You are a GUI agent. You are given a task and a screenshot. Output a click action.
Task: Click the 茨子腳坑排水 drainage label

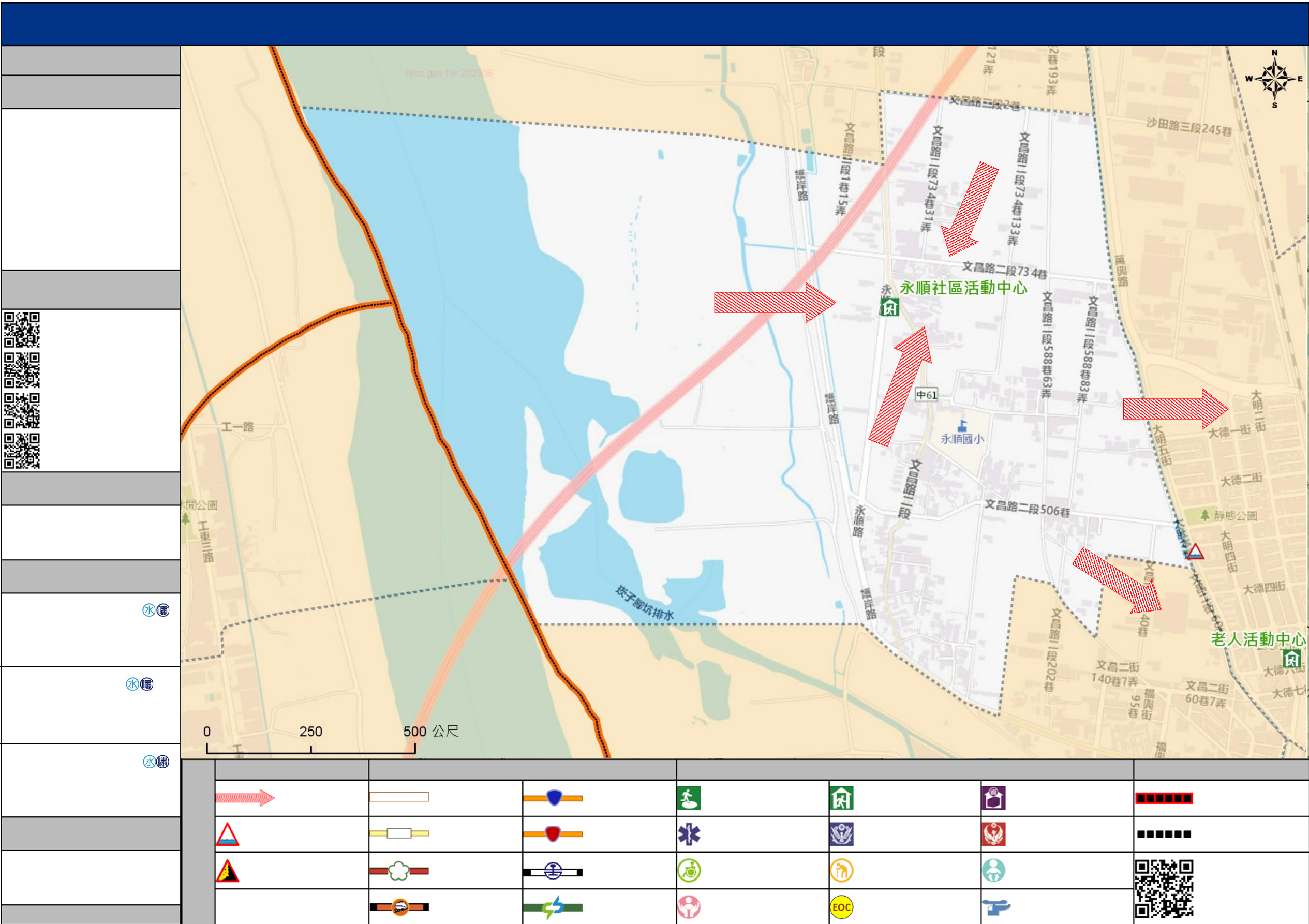645,603
